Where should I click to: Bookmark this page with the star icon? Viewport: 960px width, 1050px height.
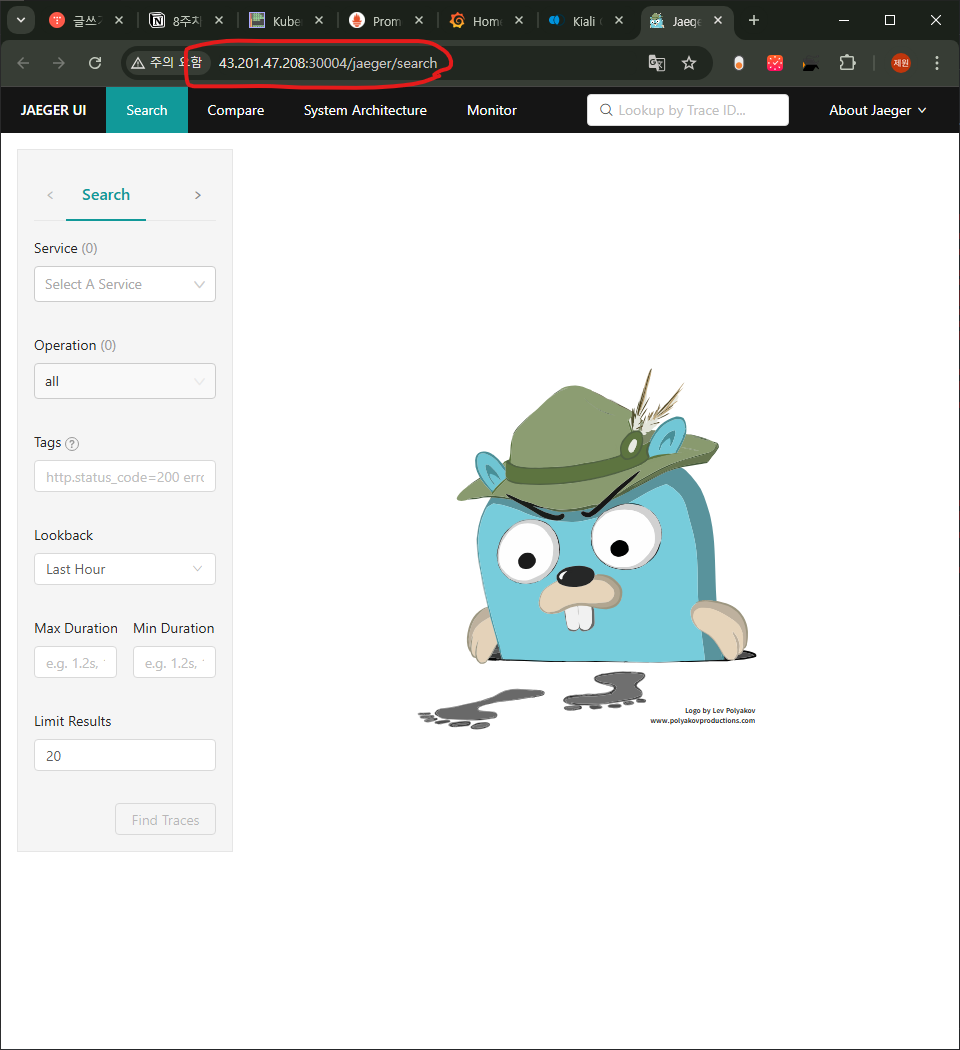pos(689,63)
